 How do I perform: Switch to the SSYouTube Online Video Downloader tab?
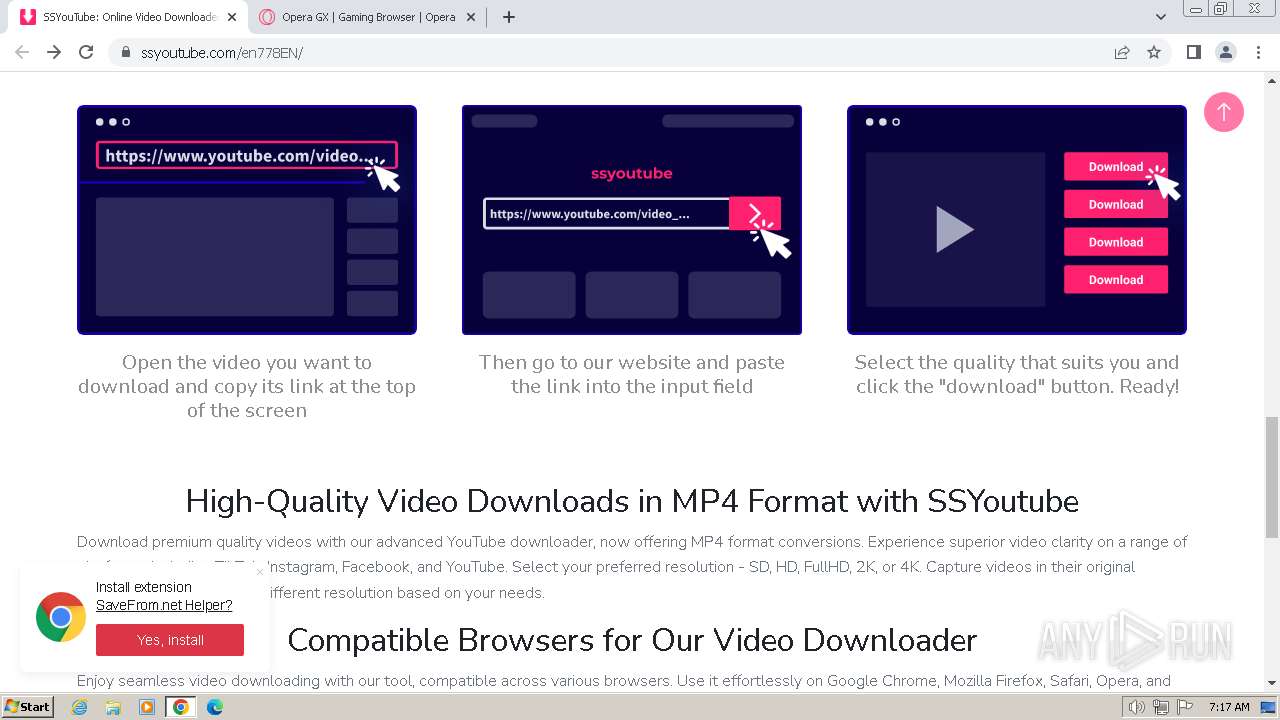128,17
